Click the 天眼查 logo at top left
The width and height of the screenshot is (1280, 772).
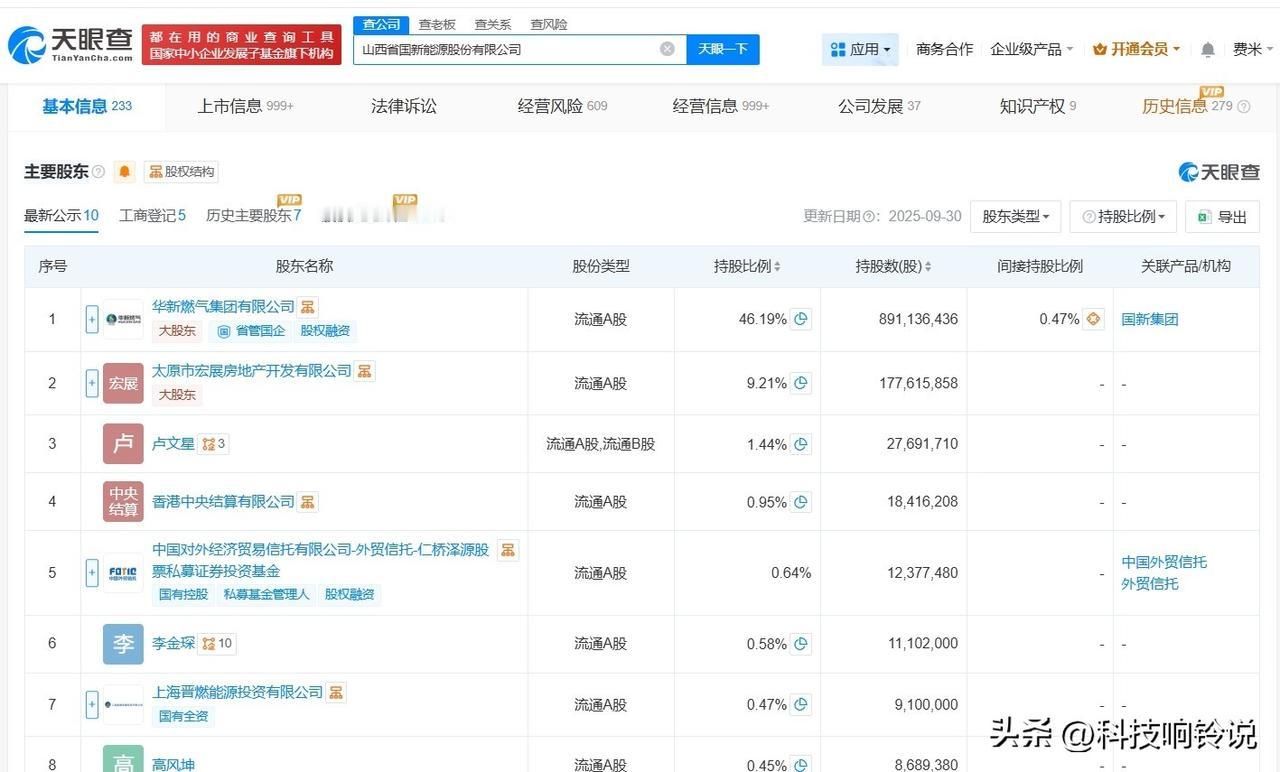pyautogui.click(x=70, y=44)
